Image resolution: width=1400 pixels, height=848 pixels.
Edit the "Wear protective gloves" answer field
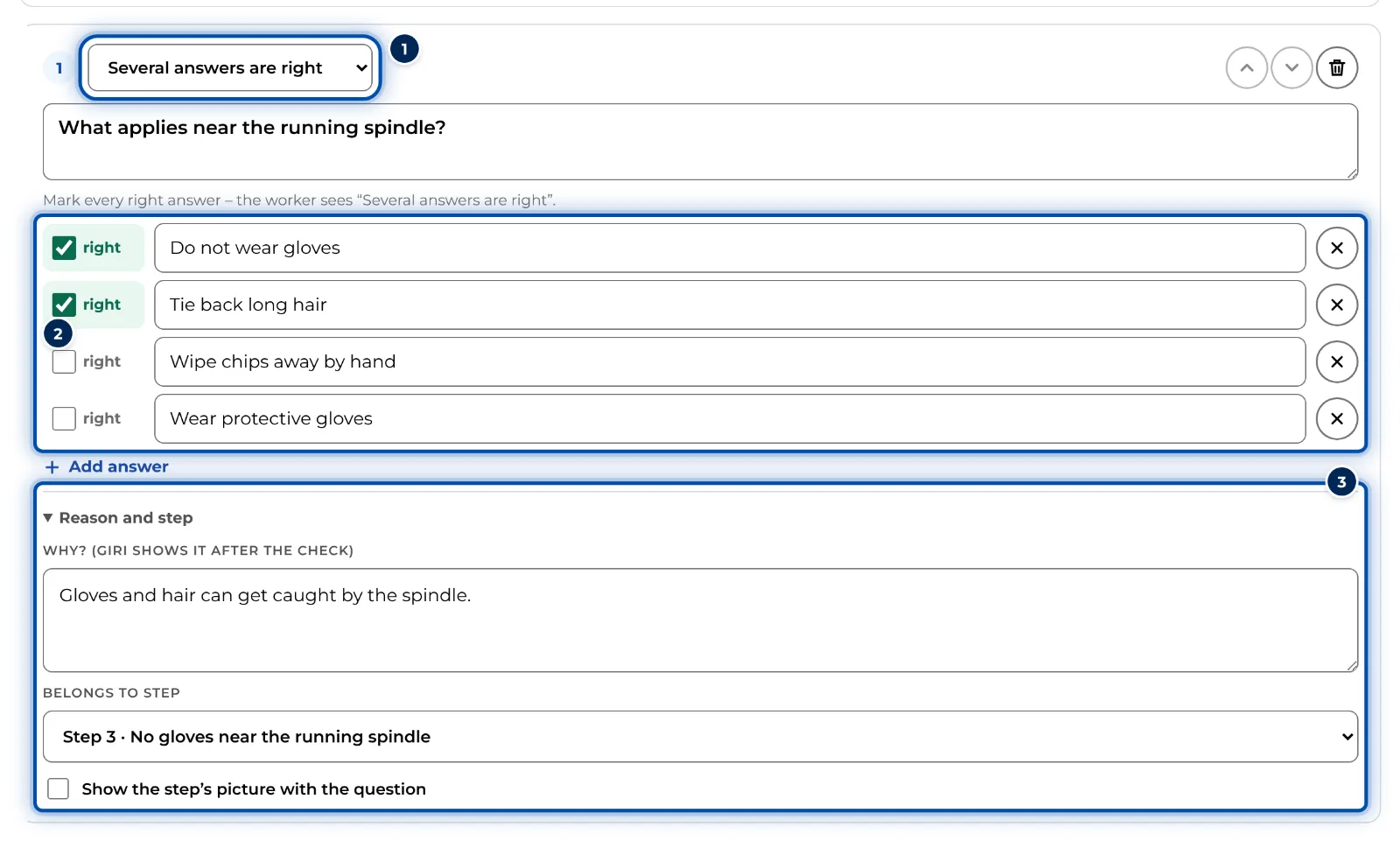[730, 418]
